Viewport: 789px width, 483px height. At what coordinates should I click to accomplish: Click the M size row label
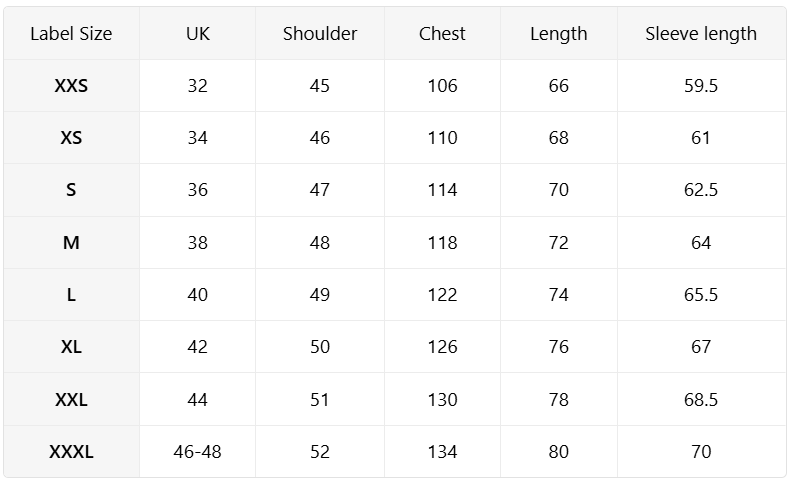[71, 243]
